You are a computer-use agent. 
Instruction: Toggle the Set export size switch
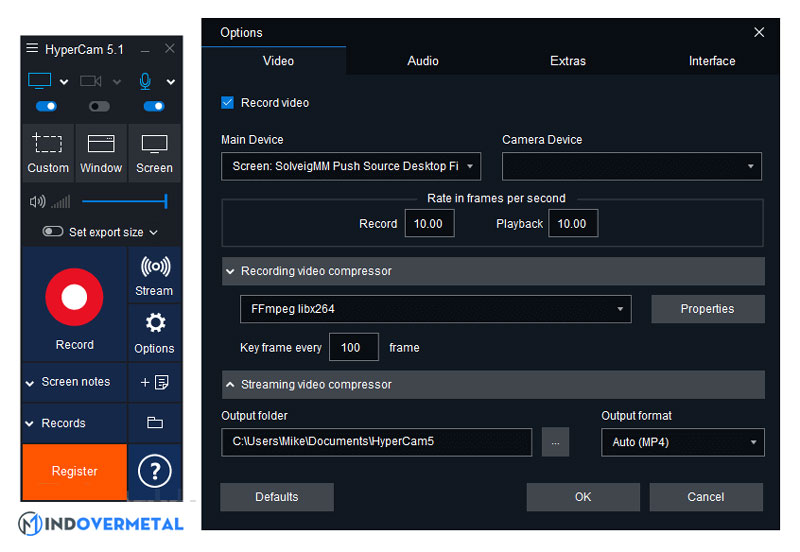click(53, 232)
